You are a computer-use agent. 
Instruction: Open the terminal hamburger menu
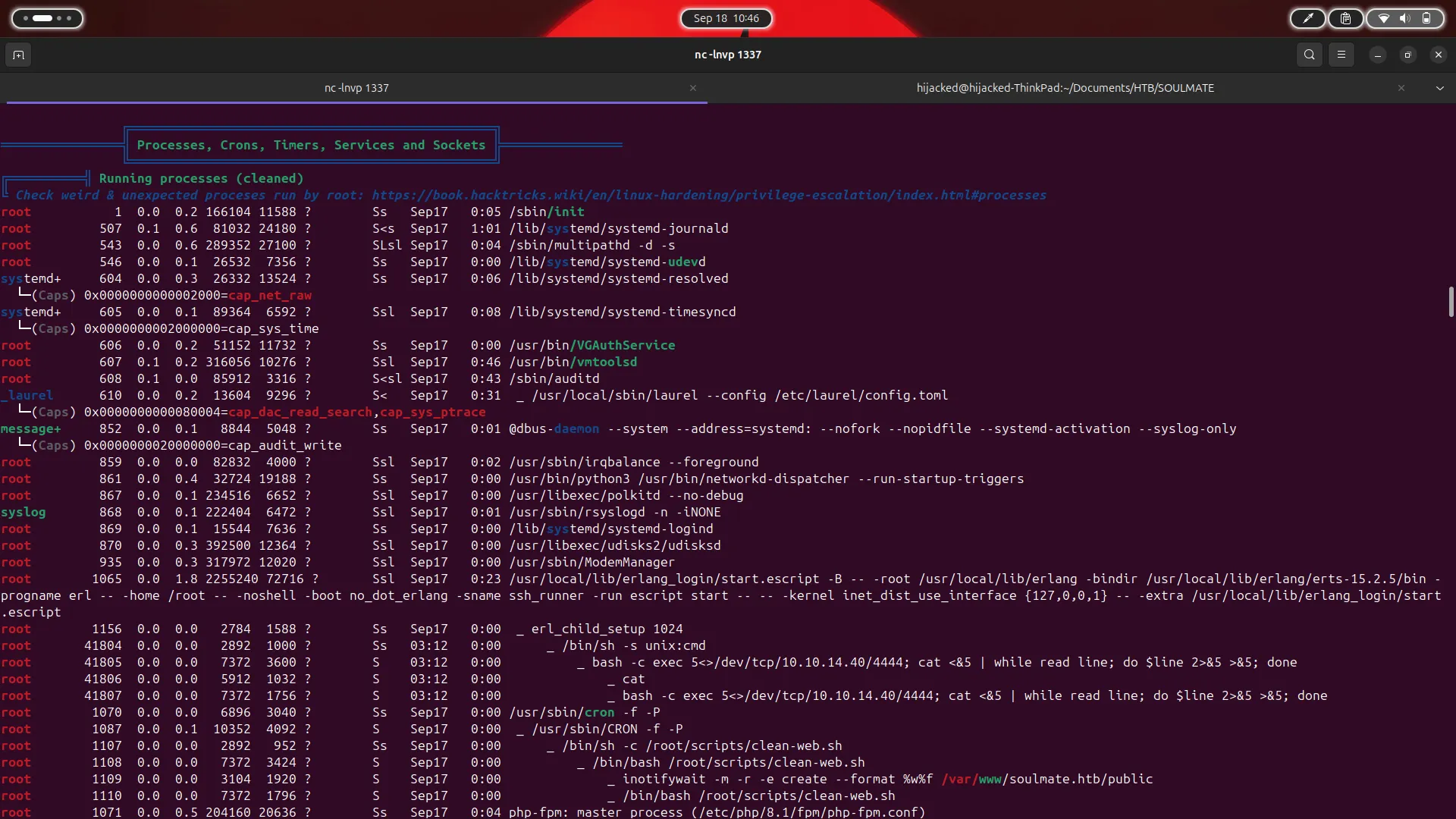pyautogui.click(x=1341, y=55)
